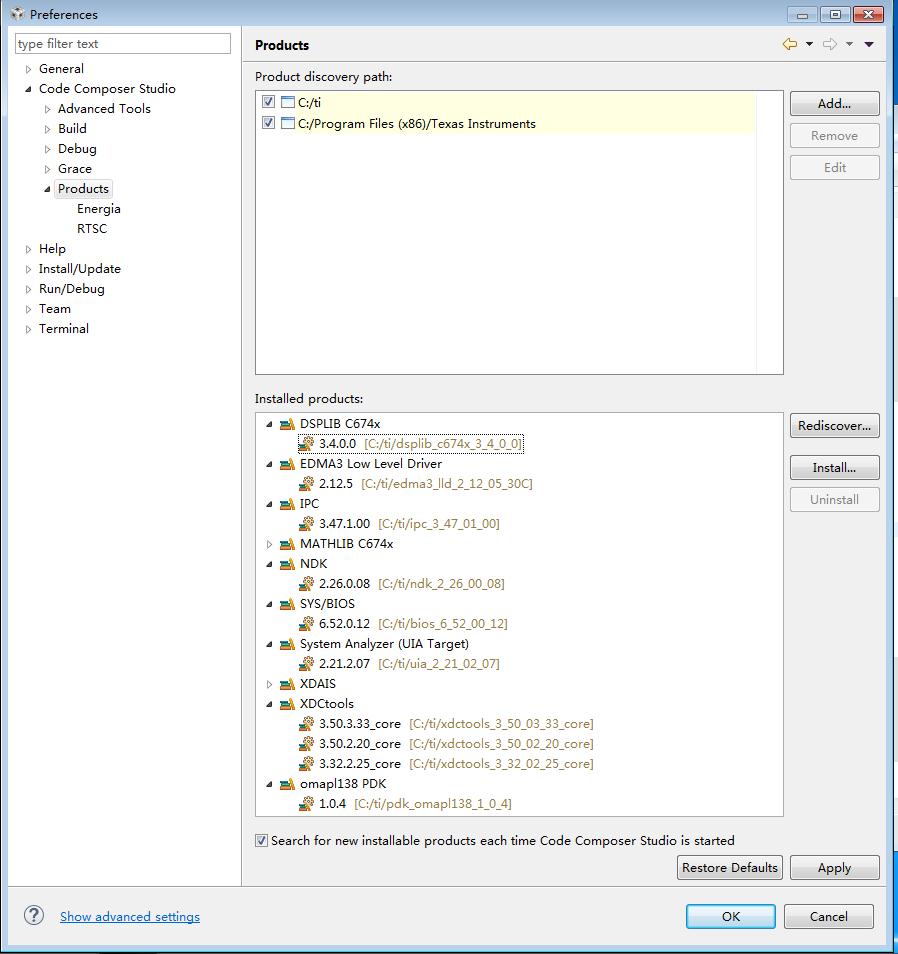Uncheck the C:/Program Files (x86)/Texas Instruments checkbox
The width and height of the screenshot is (898, 954).
[268, 123]
